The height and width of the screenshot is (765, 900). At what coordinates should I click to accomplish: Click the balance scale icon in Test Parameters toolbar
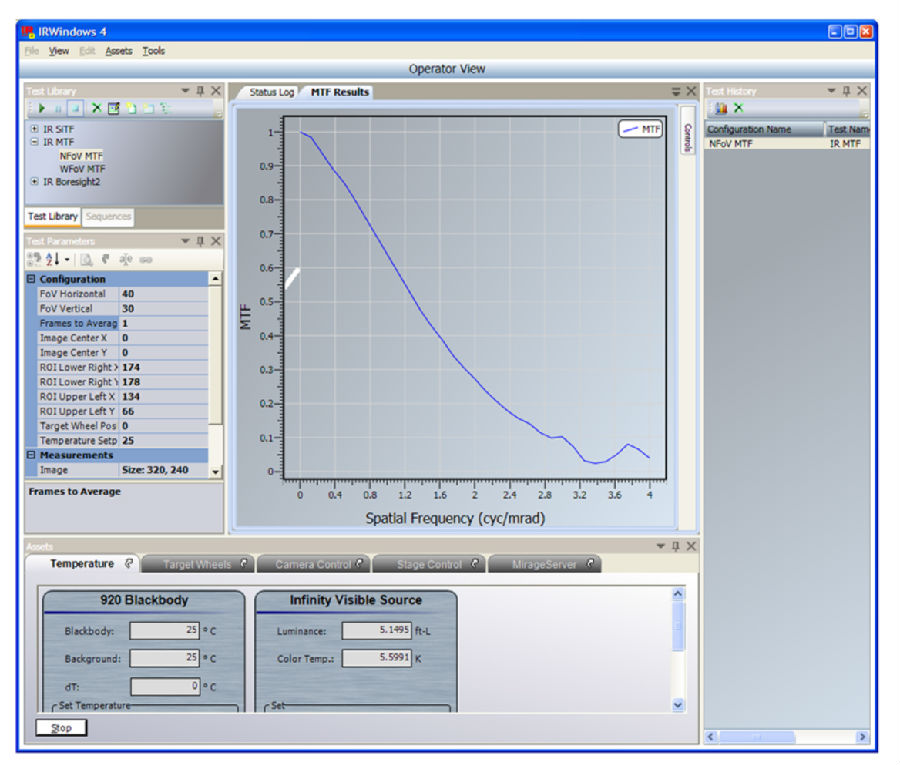click(126, 259)
